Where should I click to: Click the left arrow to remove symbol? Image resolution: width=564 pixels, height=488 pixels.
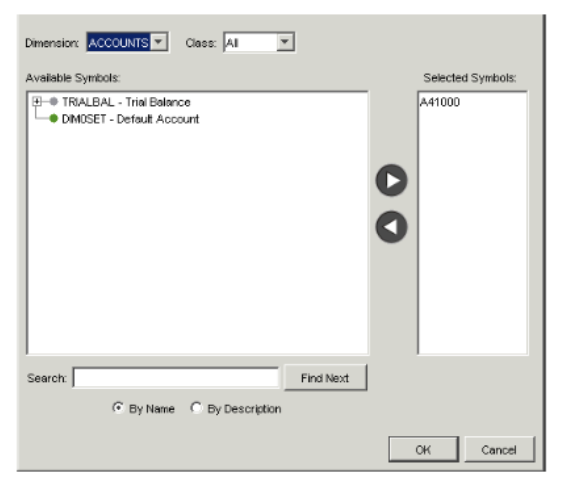(391, 227)
